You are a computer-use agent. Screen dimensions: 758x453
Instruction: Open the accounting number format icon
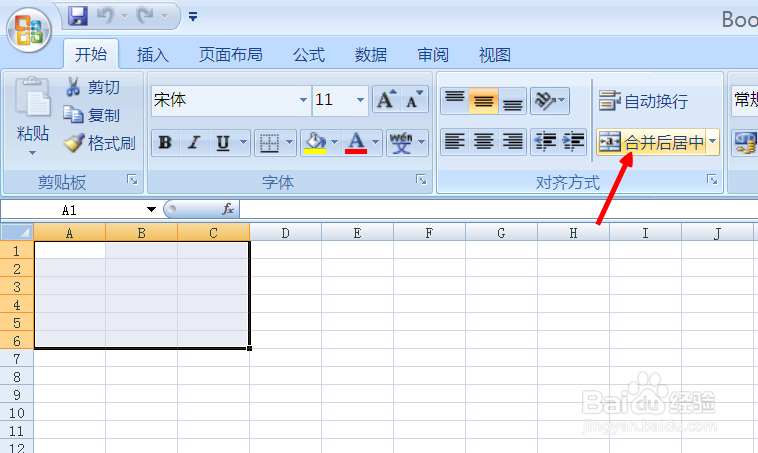pos(745,142)
